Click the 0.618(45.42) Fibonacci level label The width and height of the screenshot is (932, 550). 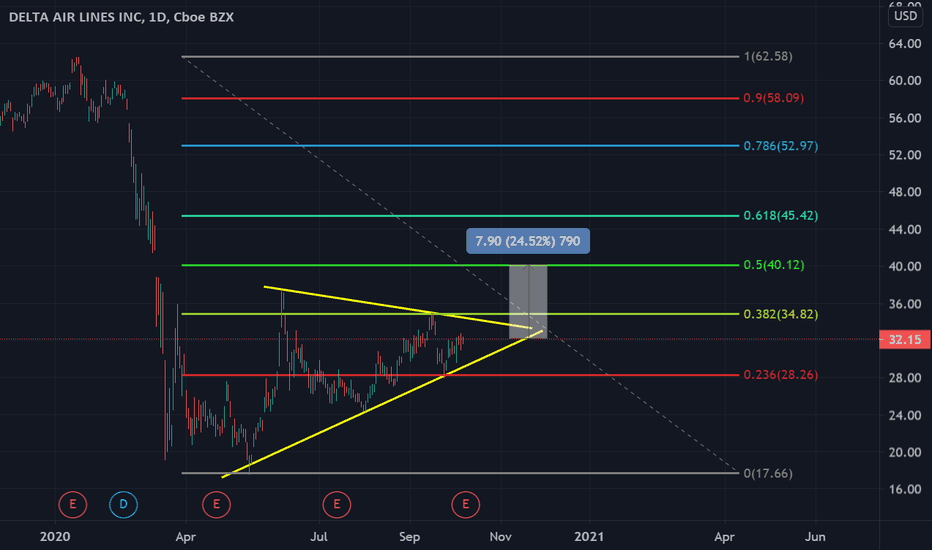tap(780, 215)
